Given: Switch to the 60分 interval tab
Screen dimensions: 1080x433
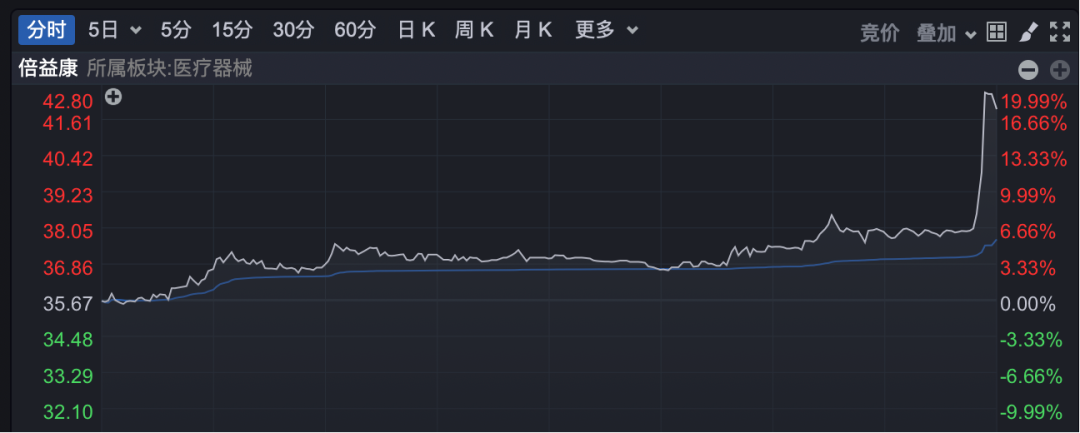Looking at the screenshot, I should point(355,30).
